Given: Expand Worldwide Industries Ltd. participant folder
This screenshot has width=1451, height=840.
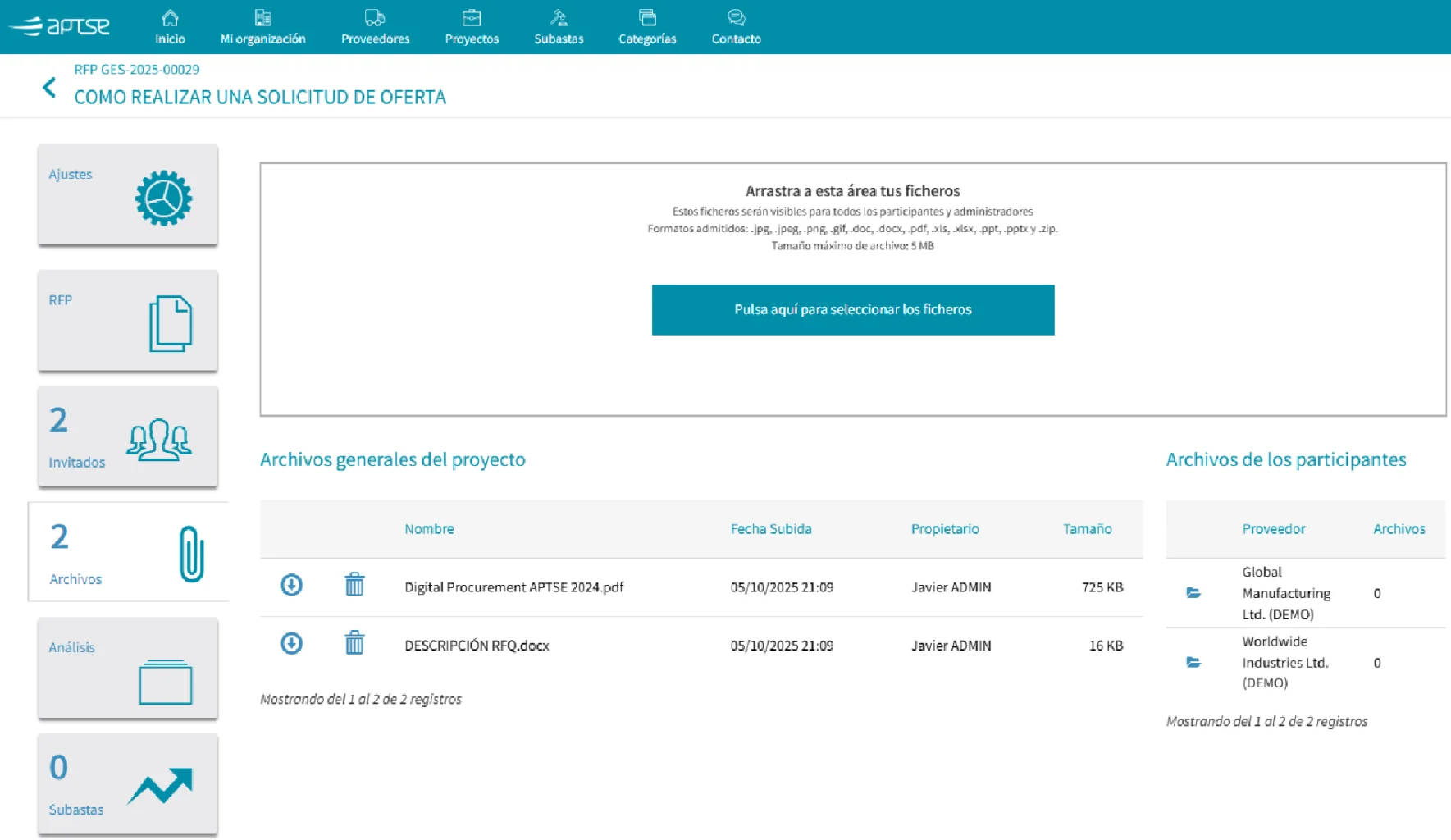Looking at the screenshot, I should click(1194, 662).
